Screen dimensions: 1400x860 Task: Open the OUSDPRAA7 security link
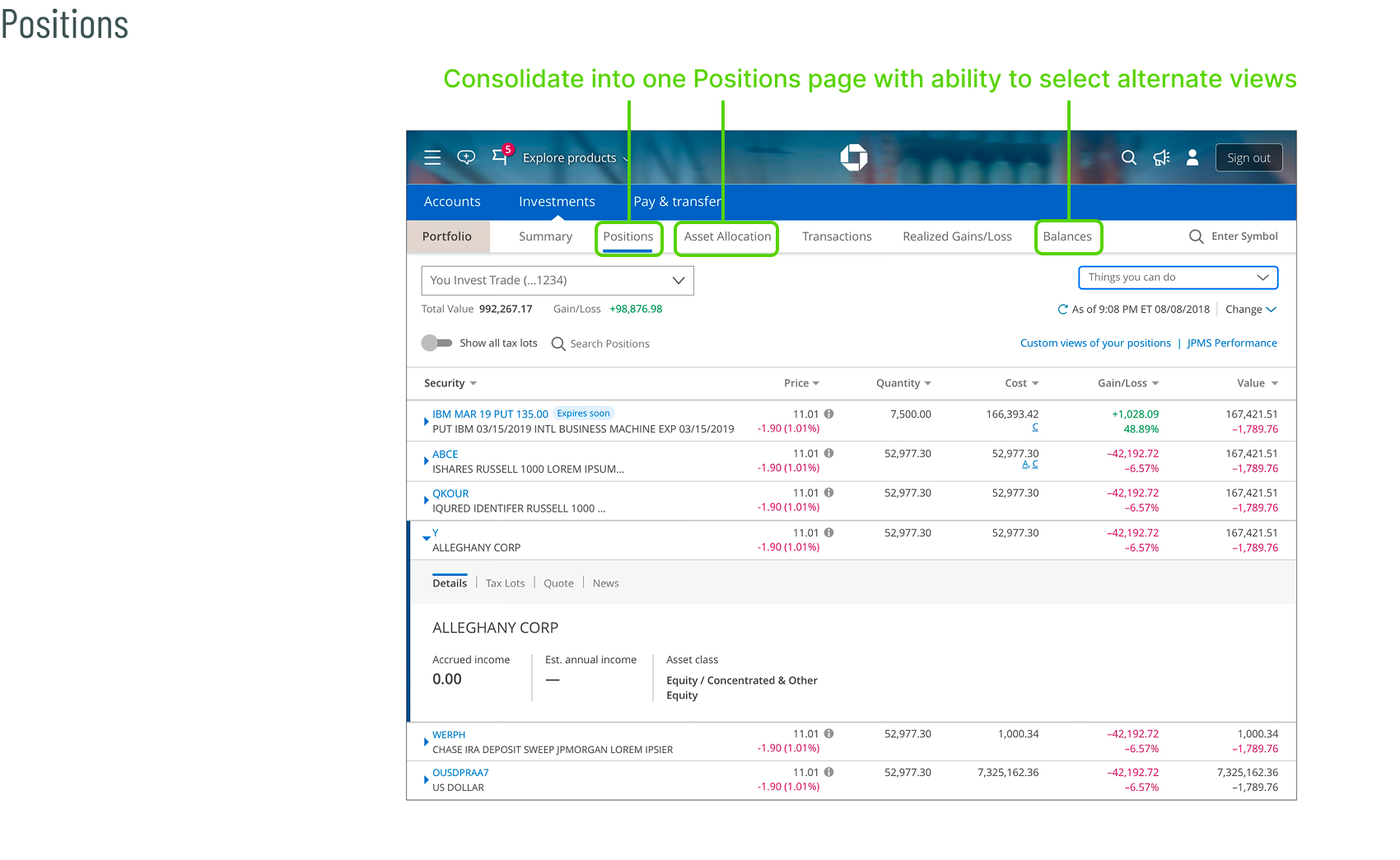(460, 773)
